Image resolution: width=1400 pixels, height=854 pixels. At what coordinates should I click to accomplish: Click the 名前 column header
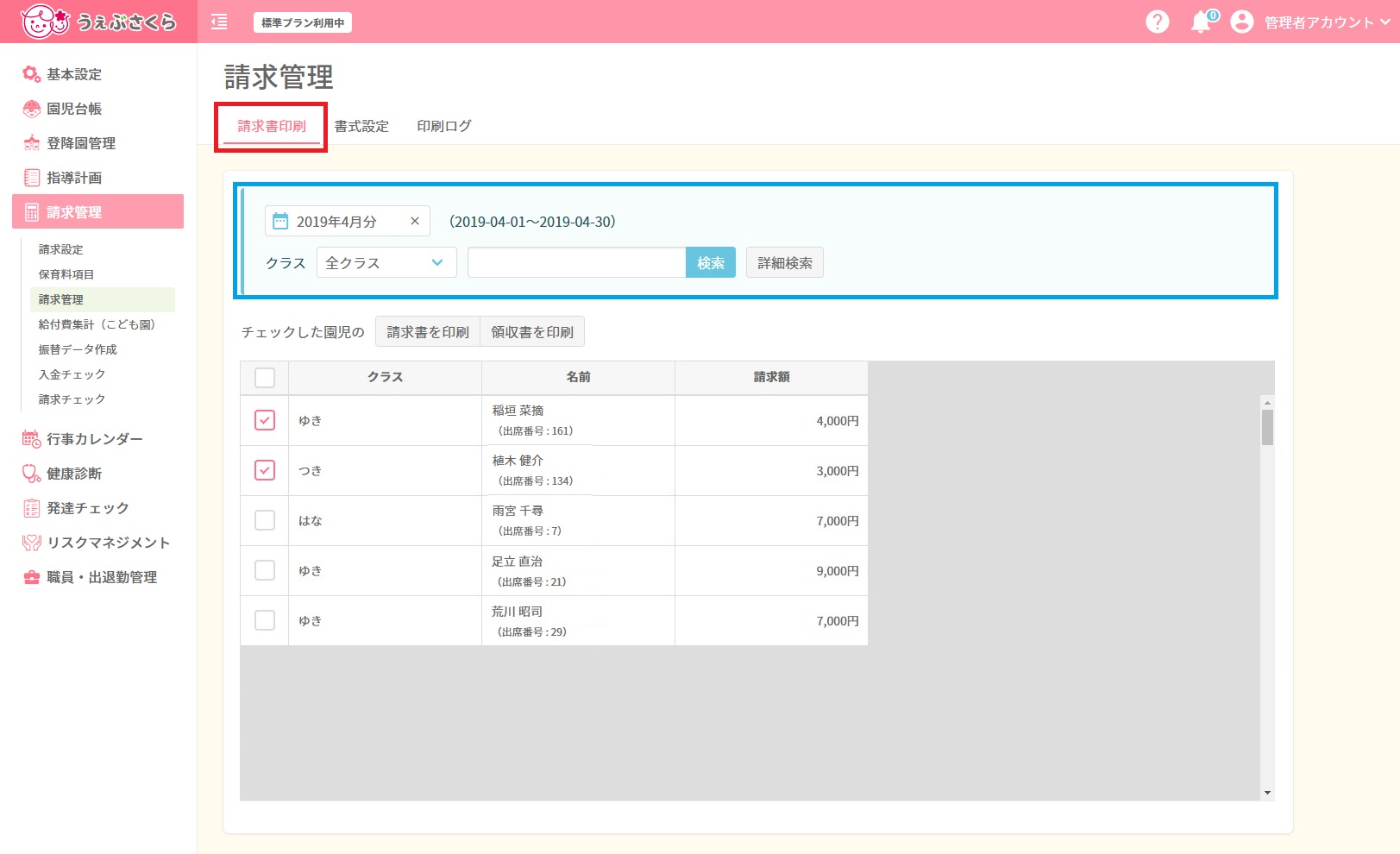[x=578, y=377]
